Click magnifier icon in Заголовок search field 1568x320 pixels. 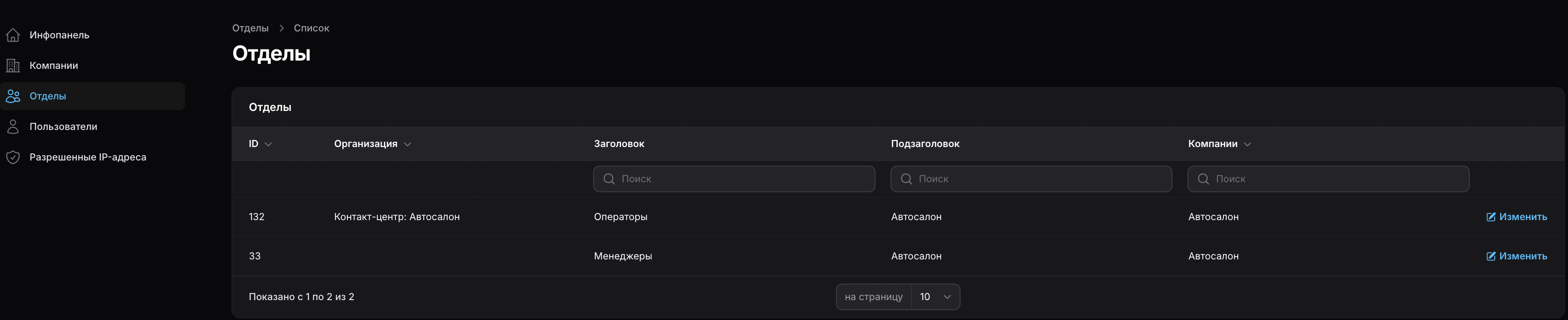click(609, 179)
